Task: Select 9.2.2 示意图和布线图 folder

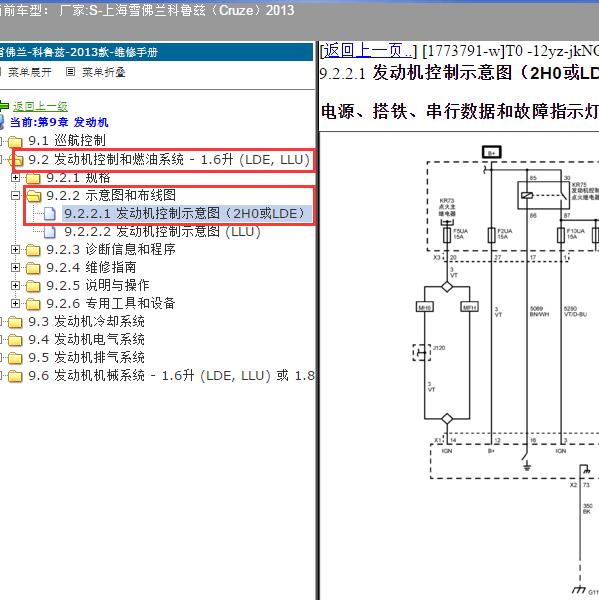Action: pos(111,195)
